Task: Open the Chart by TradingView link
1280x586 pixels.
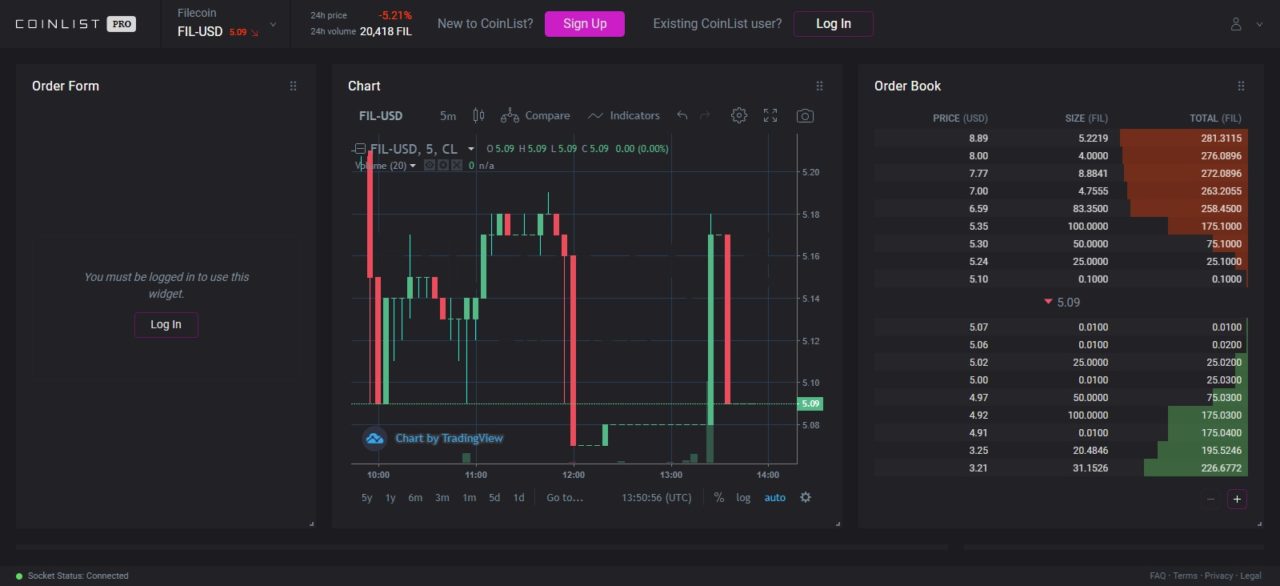Action: tap(449, 438)
